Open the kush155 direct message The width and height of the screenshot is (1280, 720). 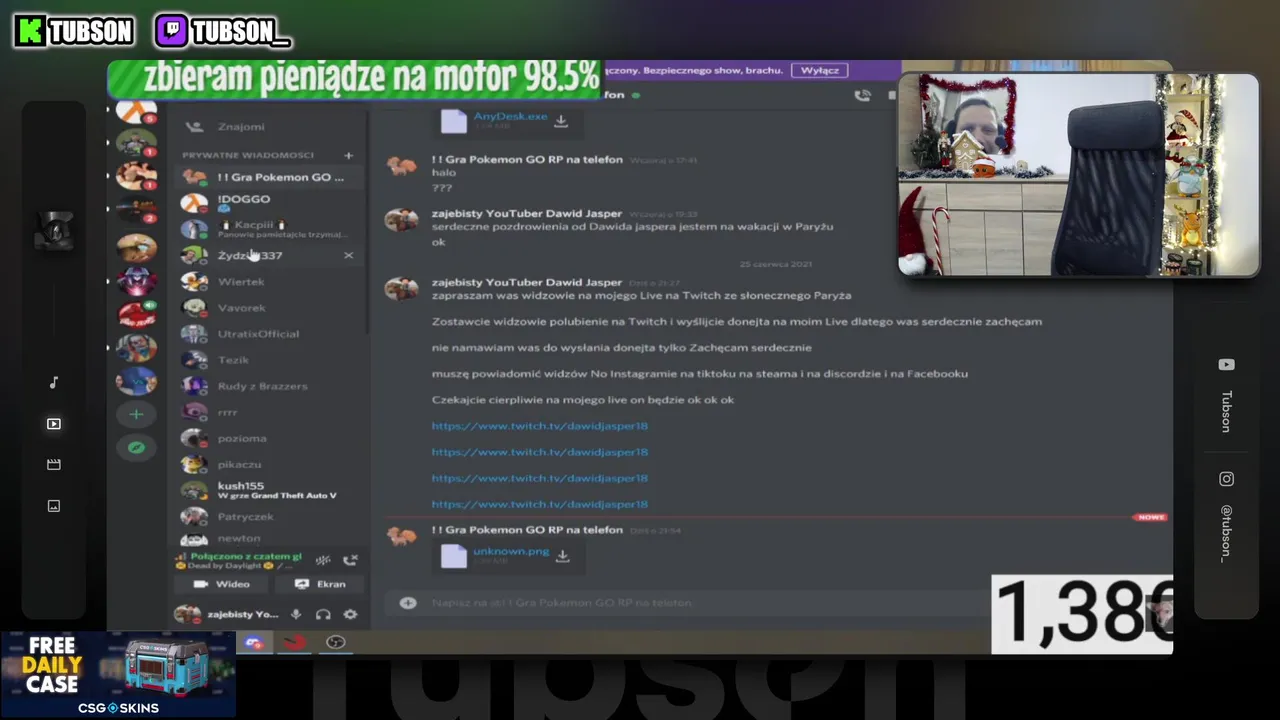(x=268, y=490)
